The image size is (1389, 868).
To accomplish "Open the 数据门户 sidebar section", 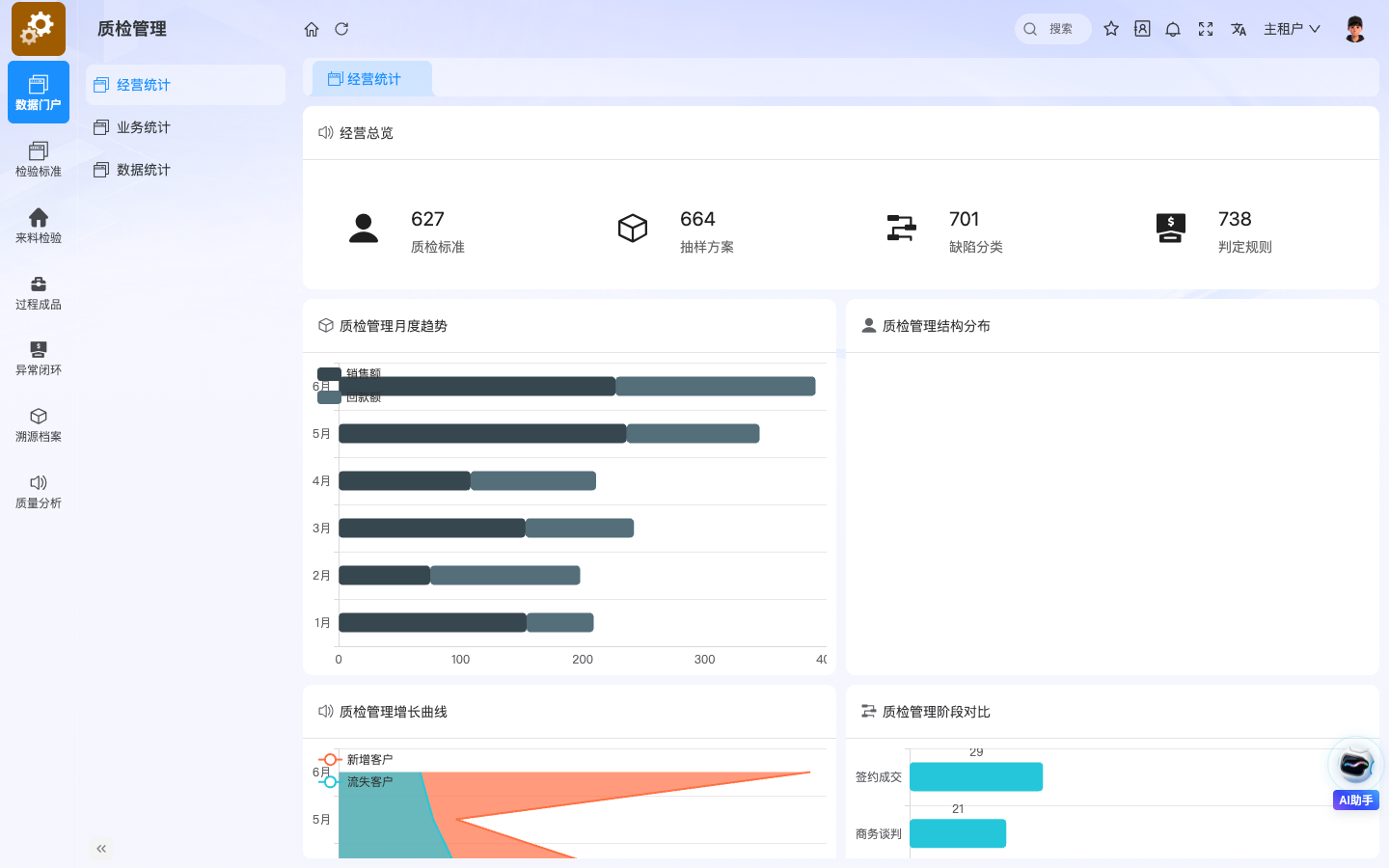I will [39, 92].
